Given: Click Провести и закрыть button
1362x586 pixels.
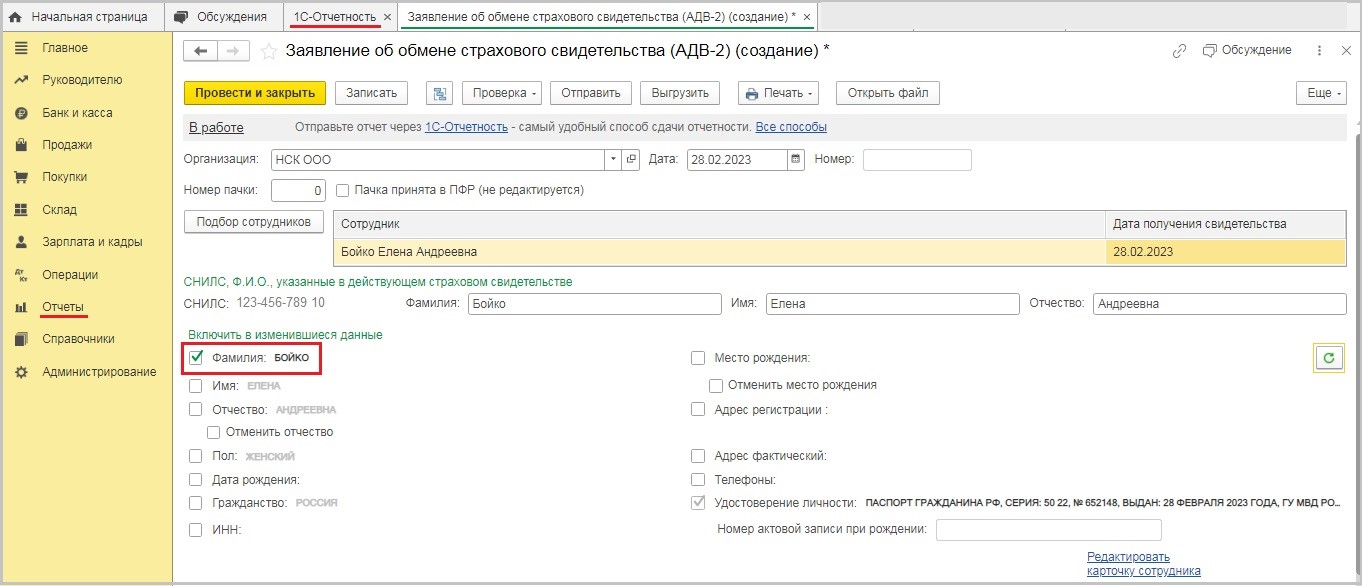Looking at the screenshot, I should 255,93.
